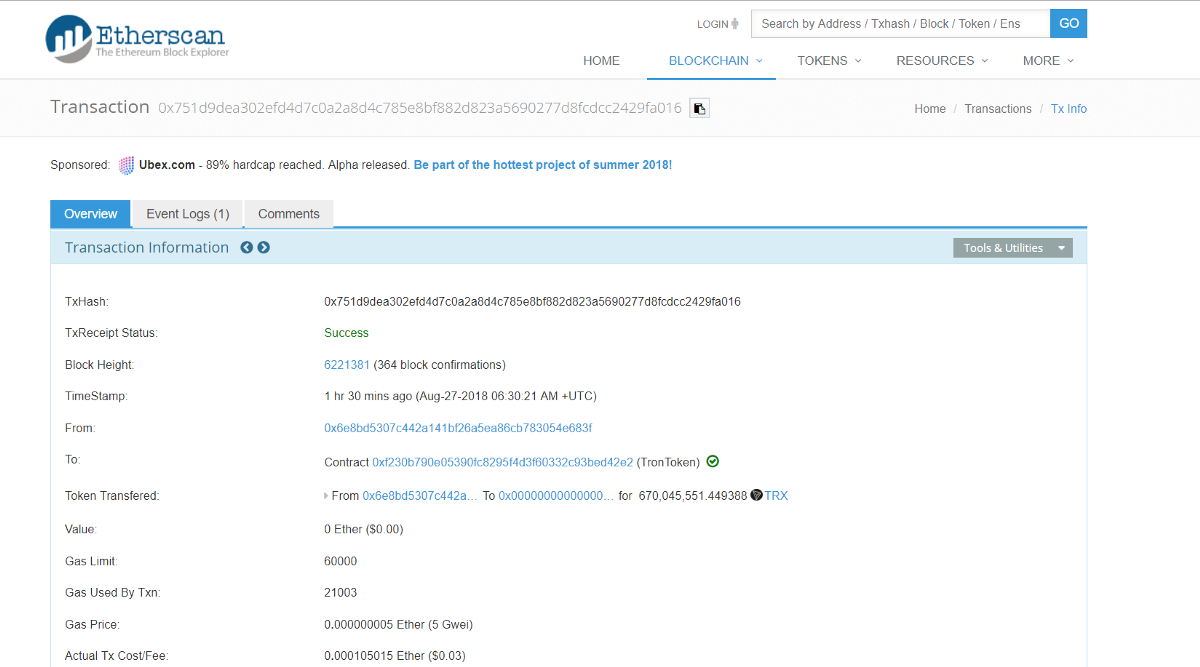
Task: Open block 6221381 link
Action: [x=347, y=365]
